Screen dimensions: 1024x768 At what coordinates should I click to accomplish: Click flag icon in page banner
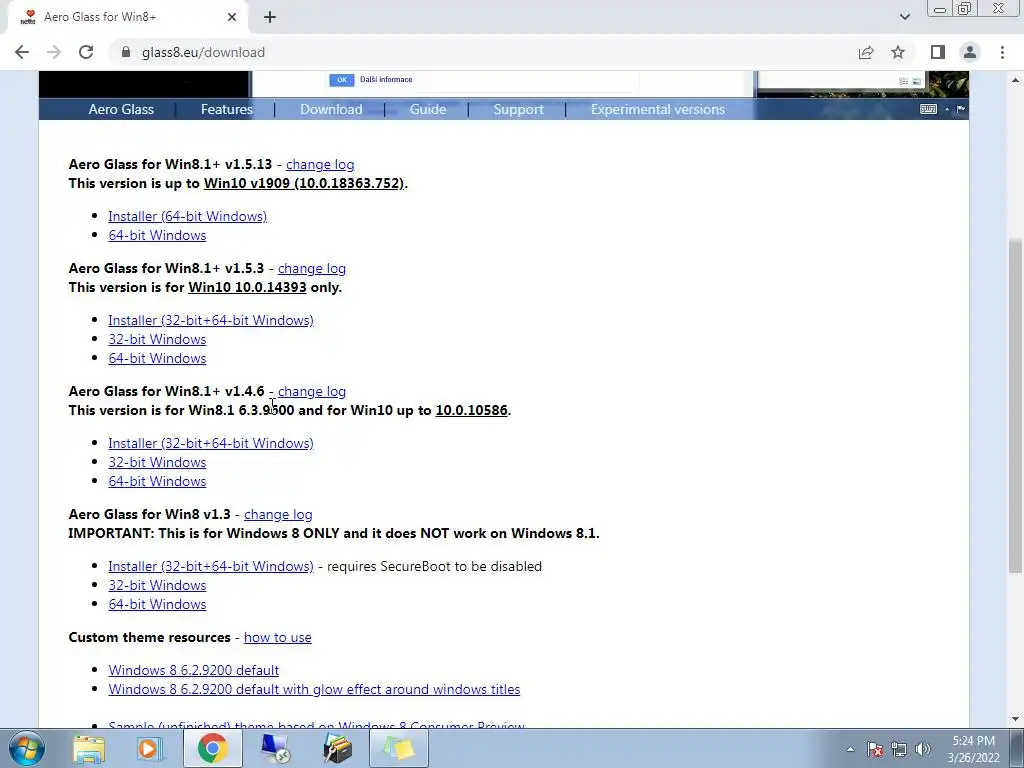click(961, 109)
